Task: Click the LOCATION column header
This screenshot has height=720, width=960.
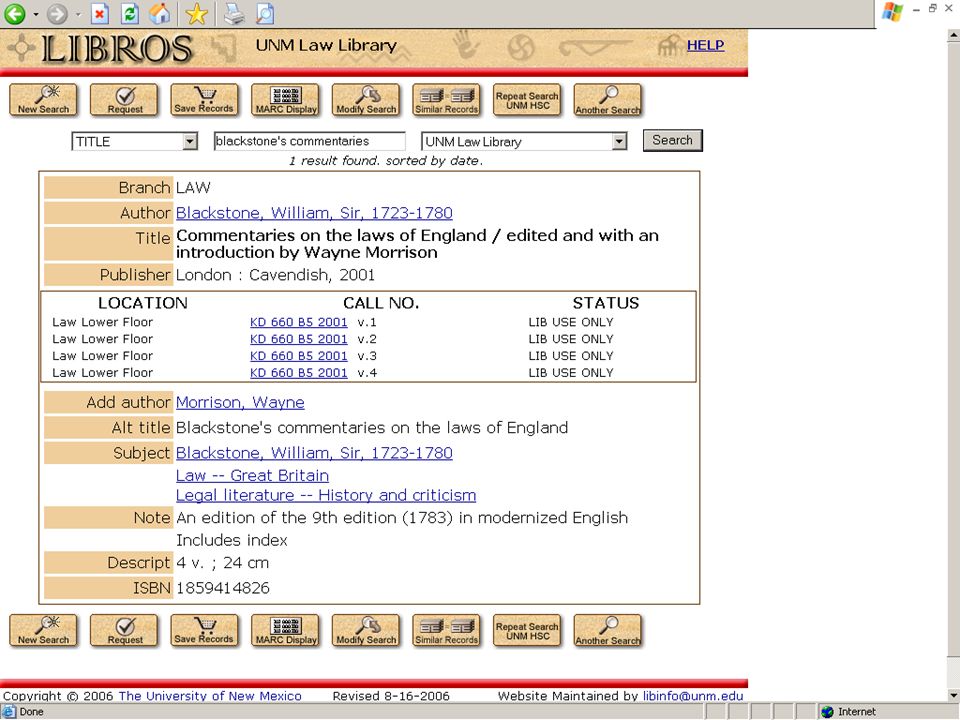Action: [143, 303]
